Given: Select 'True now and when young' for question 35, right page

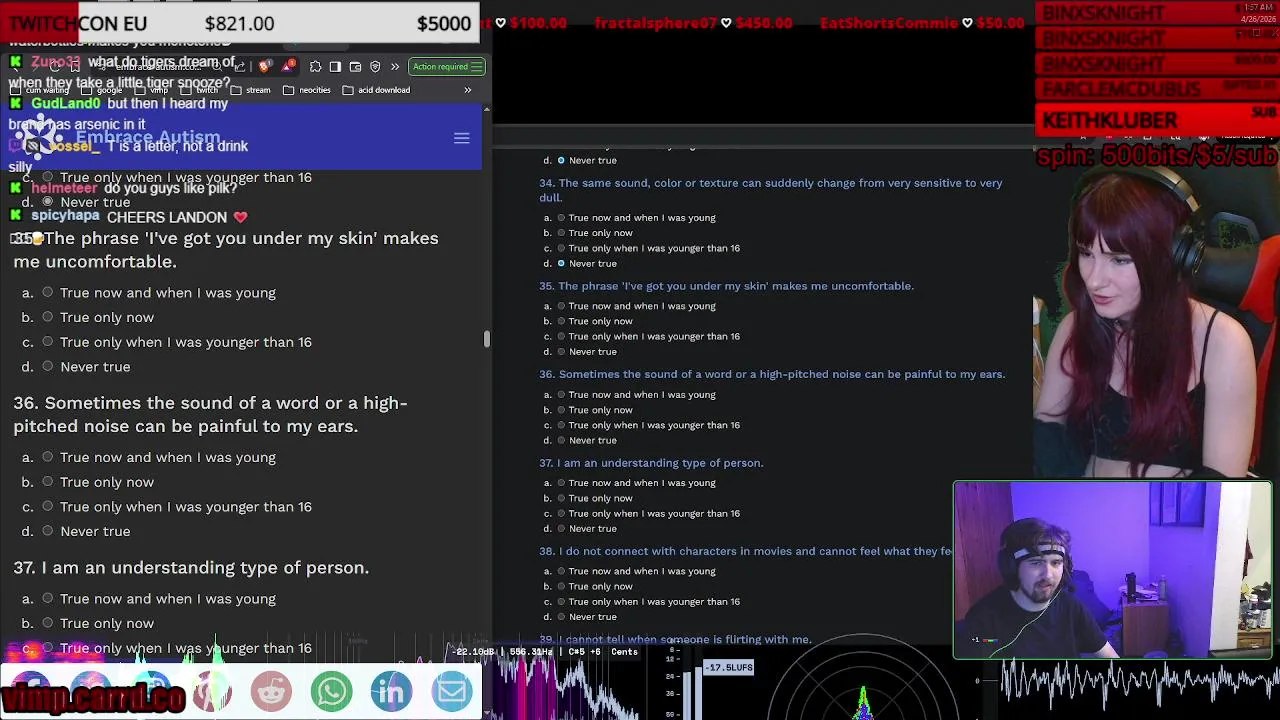Looking at the screenshot, I should (561, 306).
